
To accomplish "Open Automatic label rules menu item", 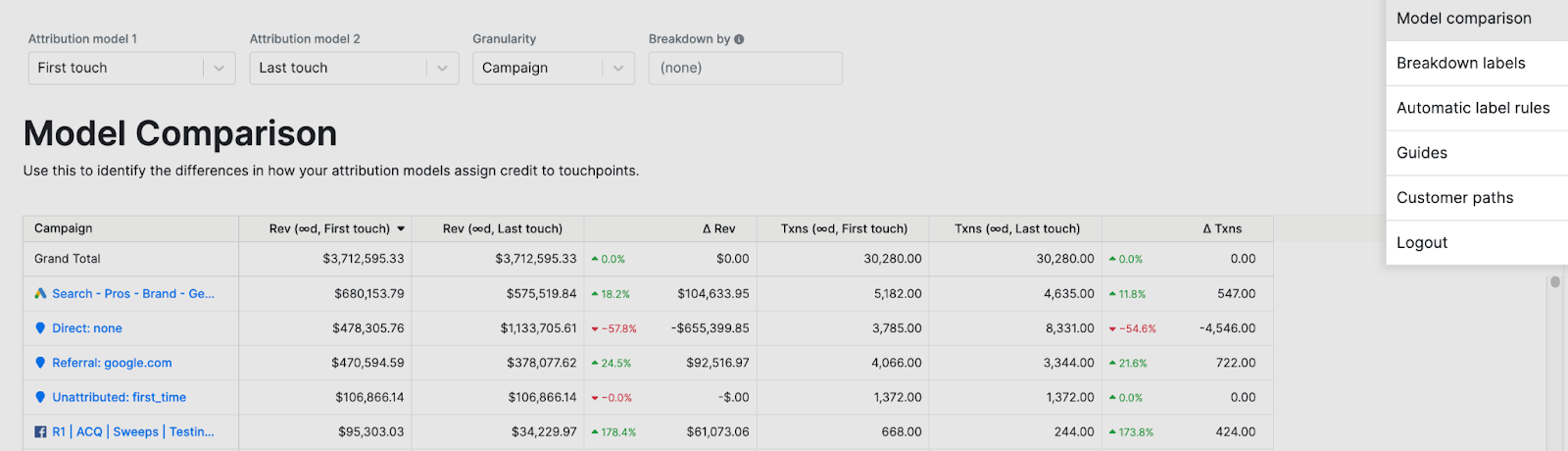I will coord(1473,108).
